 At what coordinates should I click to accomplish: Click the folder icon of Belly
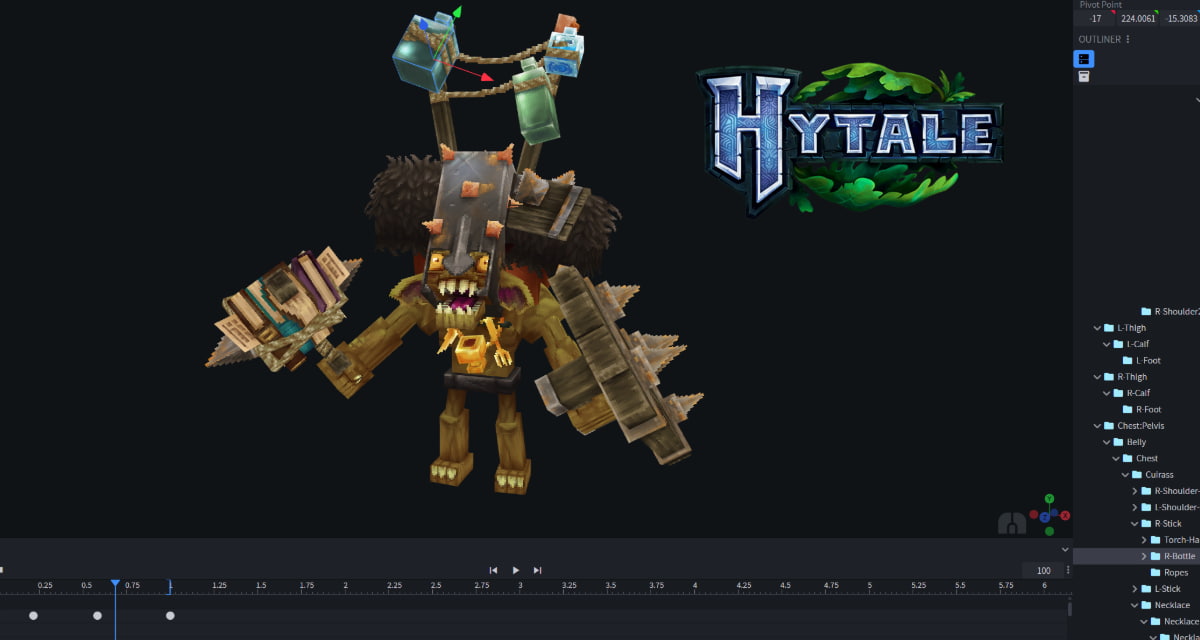1118,442
